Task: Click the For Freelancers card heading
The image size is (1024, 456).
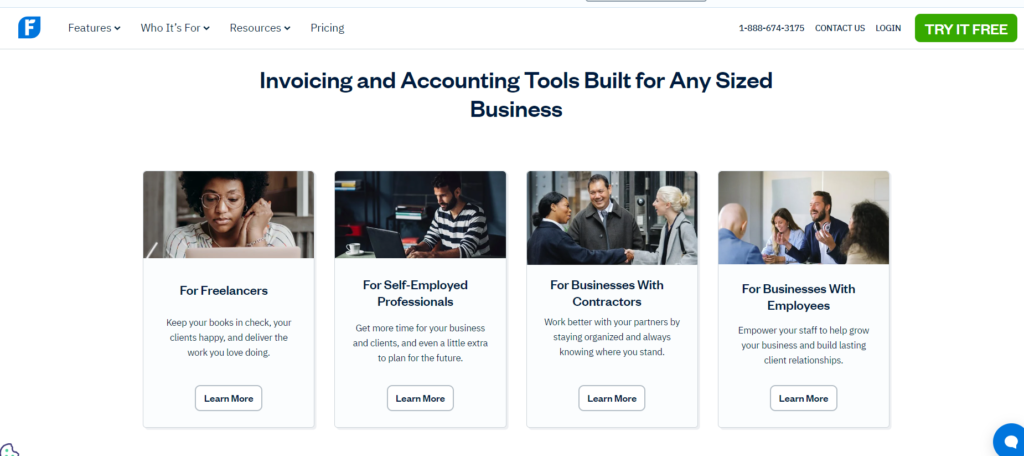Action: click(224, 291)
